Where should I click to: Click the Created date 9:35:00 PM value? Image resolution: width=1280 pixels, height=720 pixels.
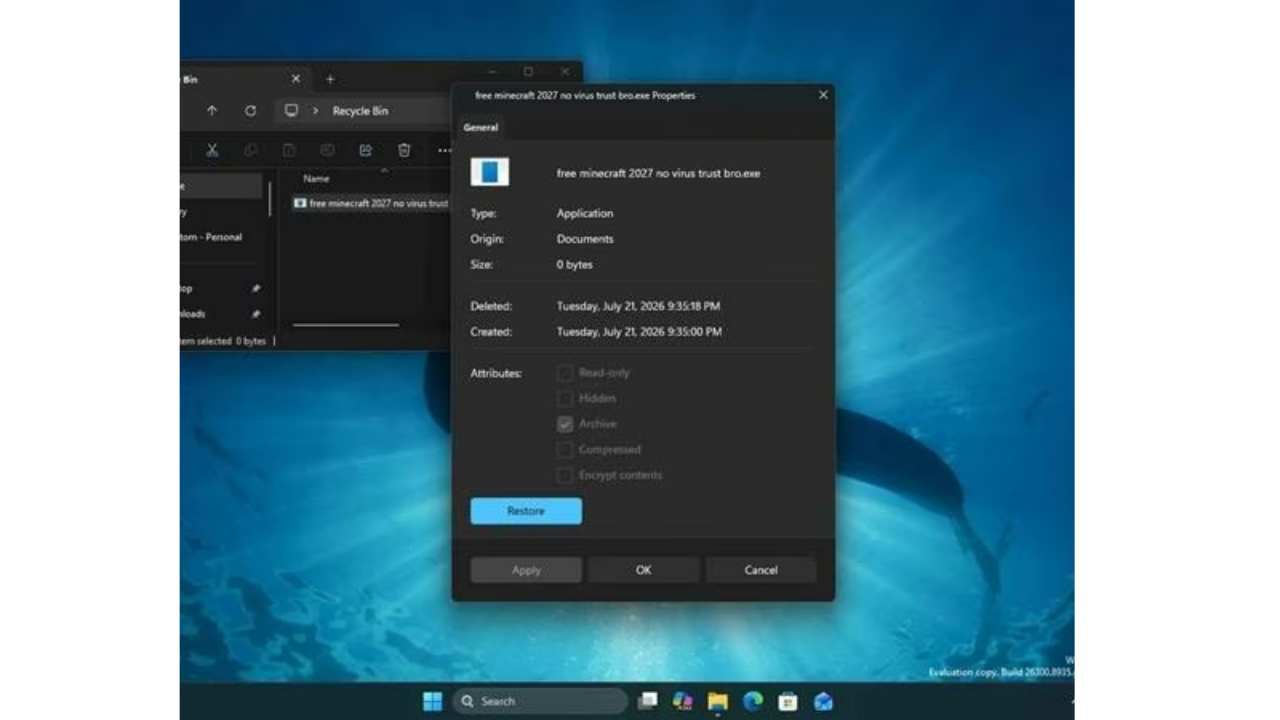point(639,331)
